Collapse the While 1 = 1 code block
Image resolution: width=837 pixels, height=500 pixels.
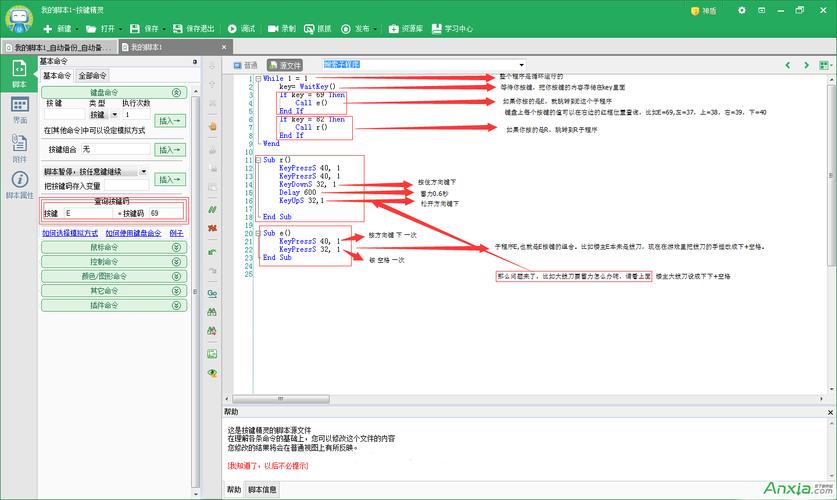(258, 78)
